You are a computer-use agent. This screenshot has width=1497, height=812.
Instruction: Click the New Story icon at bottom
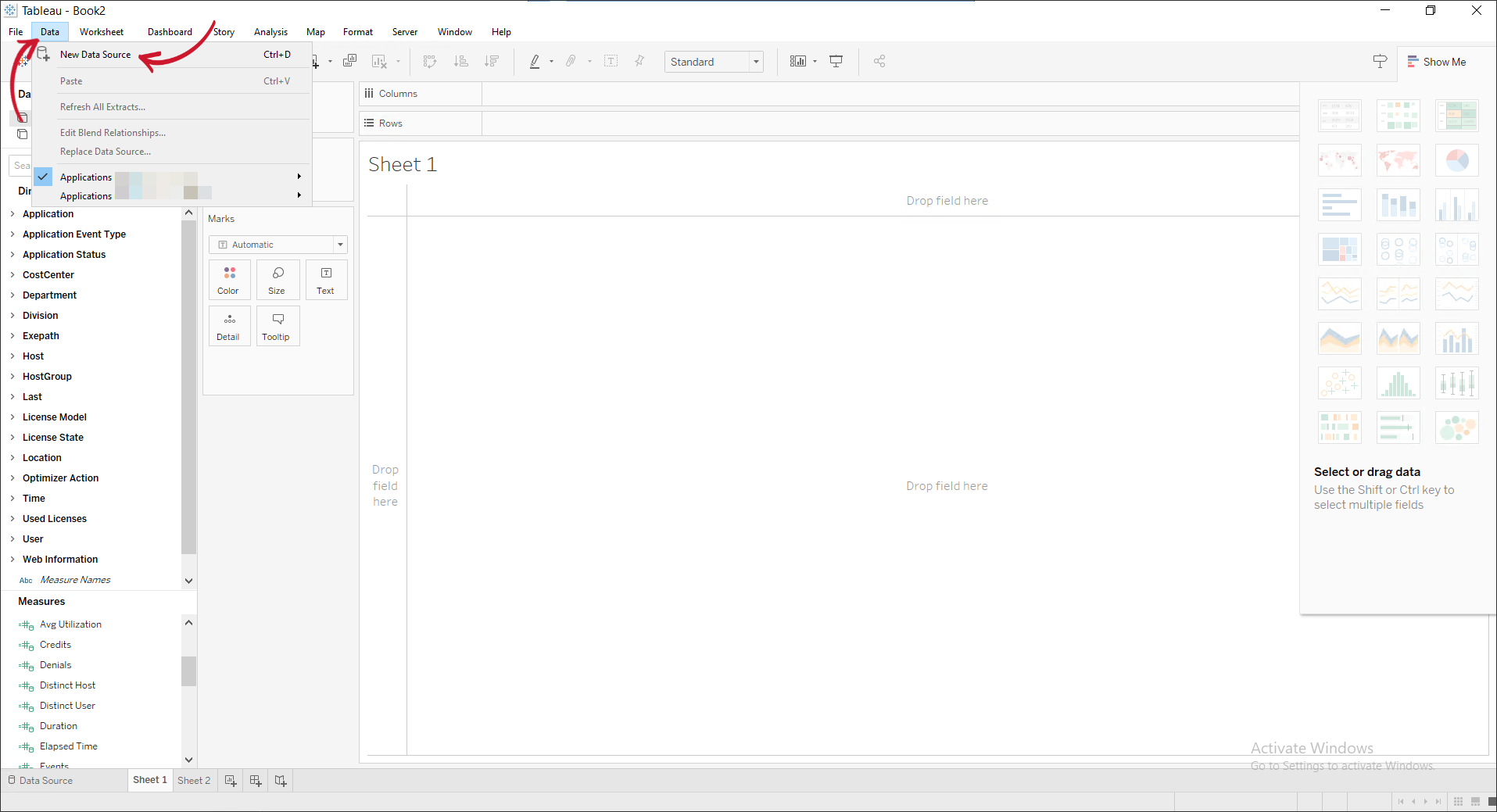click(281, 780)
